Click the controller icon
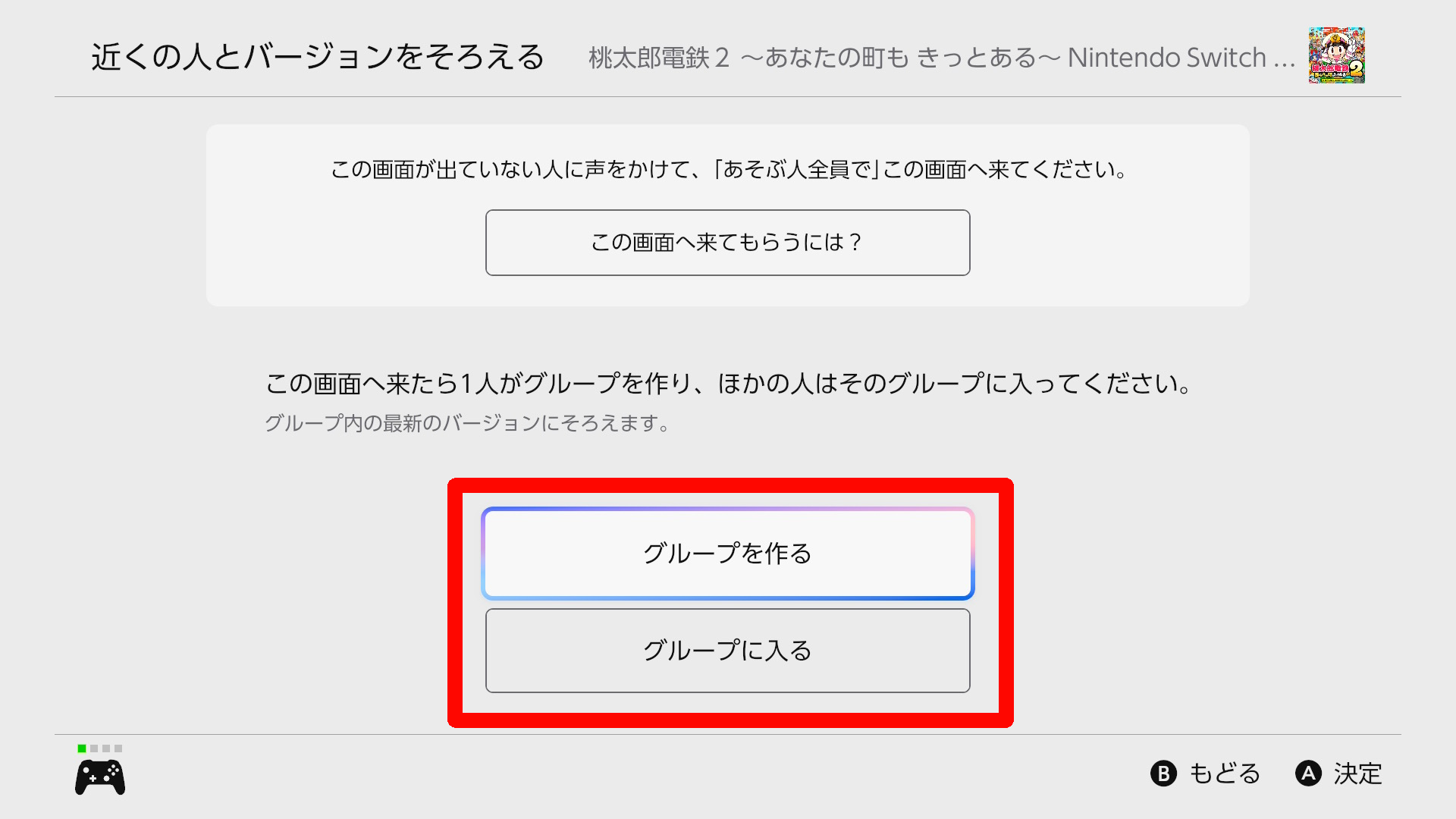Viewport: 1456px width, 819px height. 100,777
